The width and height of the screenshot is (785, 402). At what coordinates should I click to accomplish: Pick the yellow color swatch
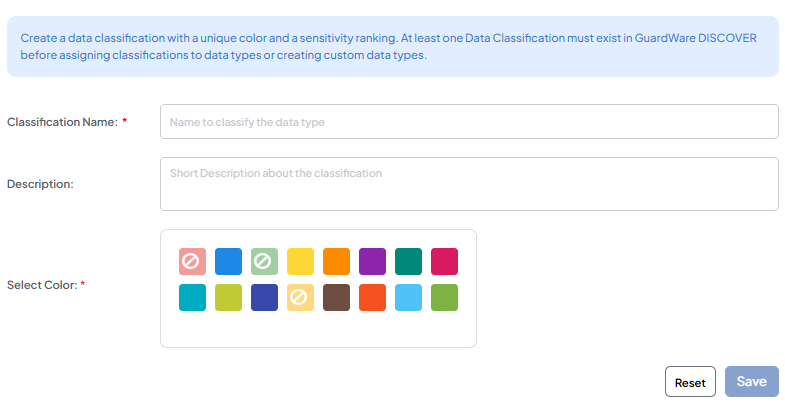click(300, 261)
